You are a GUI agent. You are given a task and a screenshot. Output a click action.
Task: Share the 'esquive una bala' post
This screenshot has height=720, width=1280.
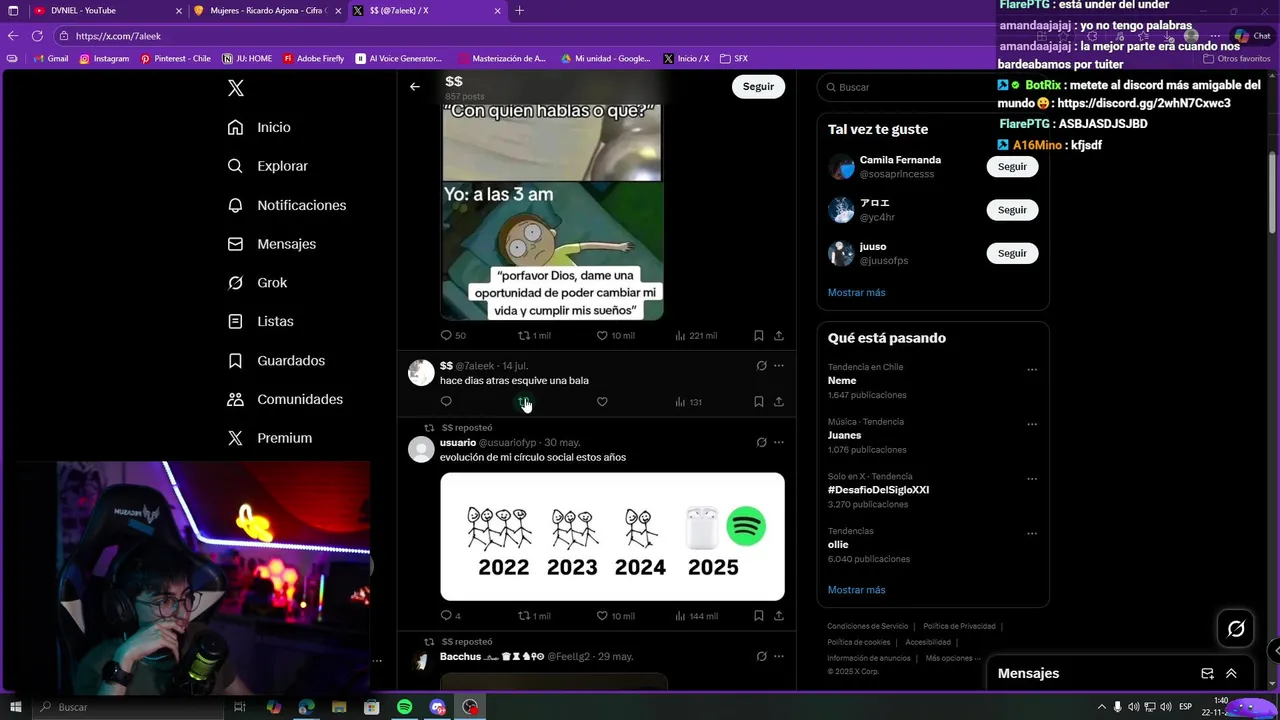point(779,402)
